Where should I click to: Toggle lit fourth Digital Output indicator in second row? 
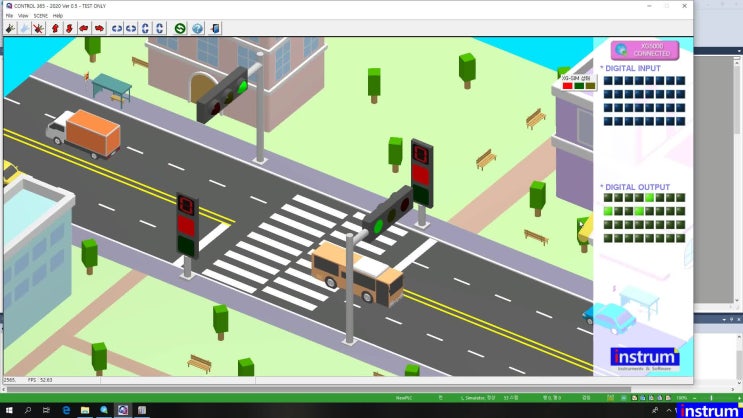click(639, 211)
